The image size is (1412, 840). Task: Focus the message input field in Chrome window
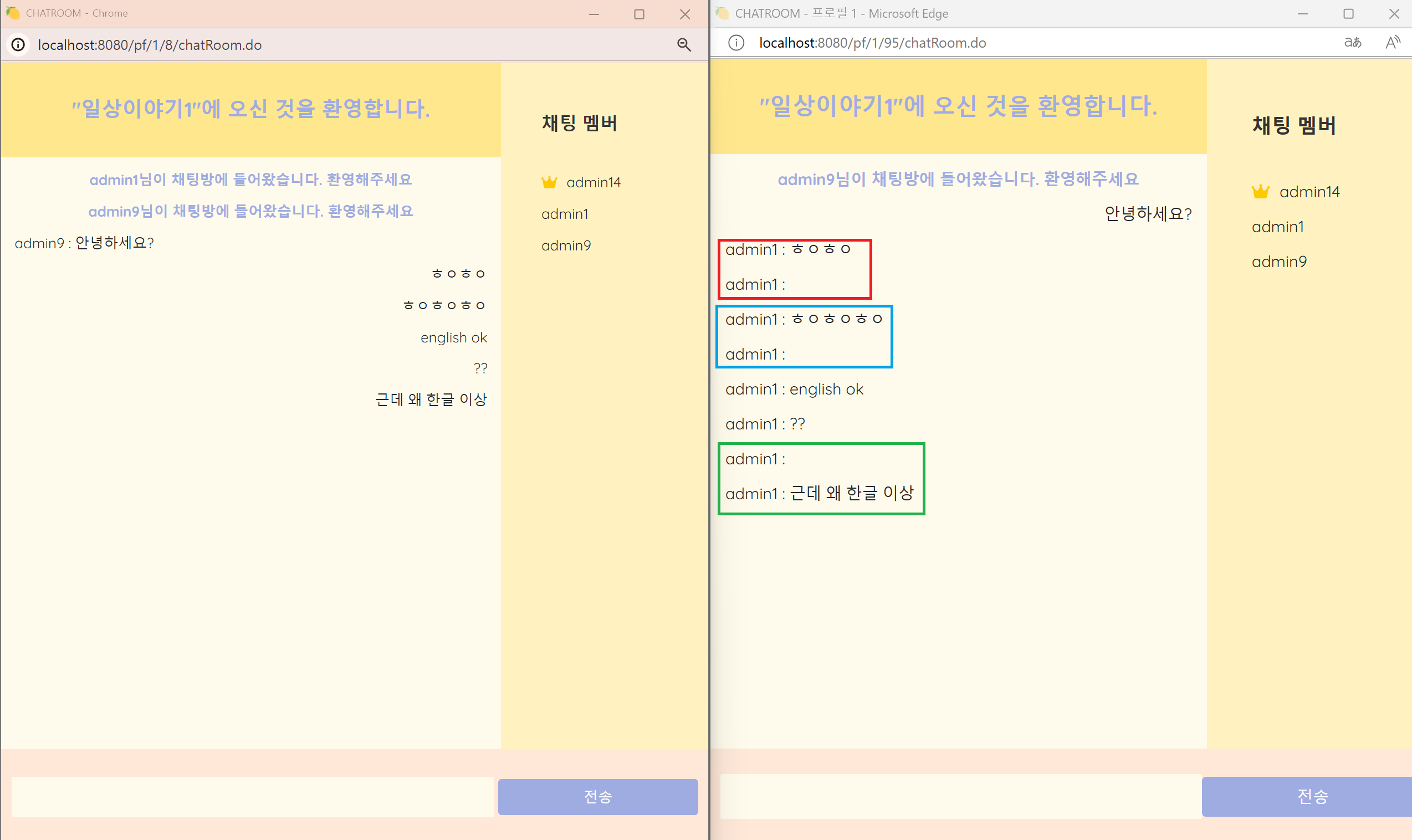coord(252,796)
